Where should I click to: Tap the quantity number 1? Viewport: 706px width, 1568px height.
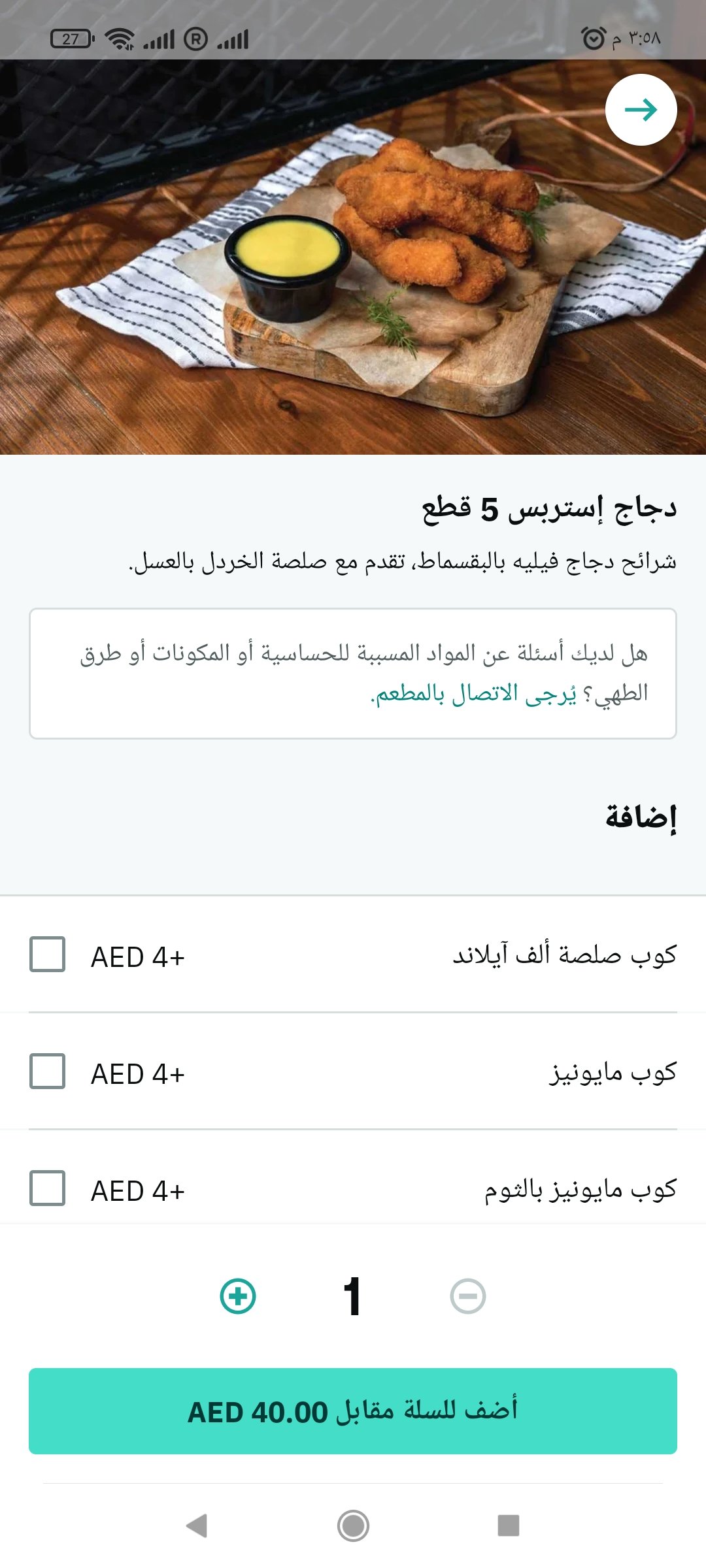pyautogui.click(x=352, y=1296)
